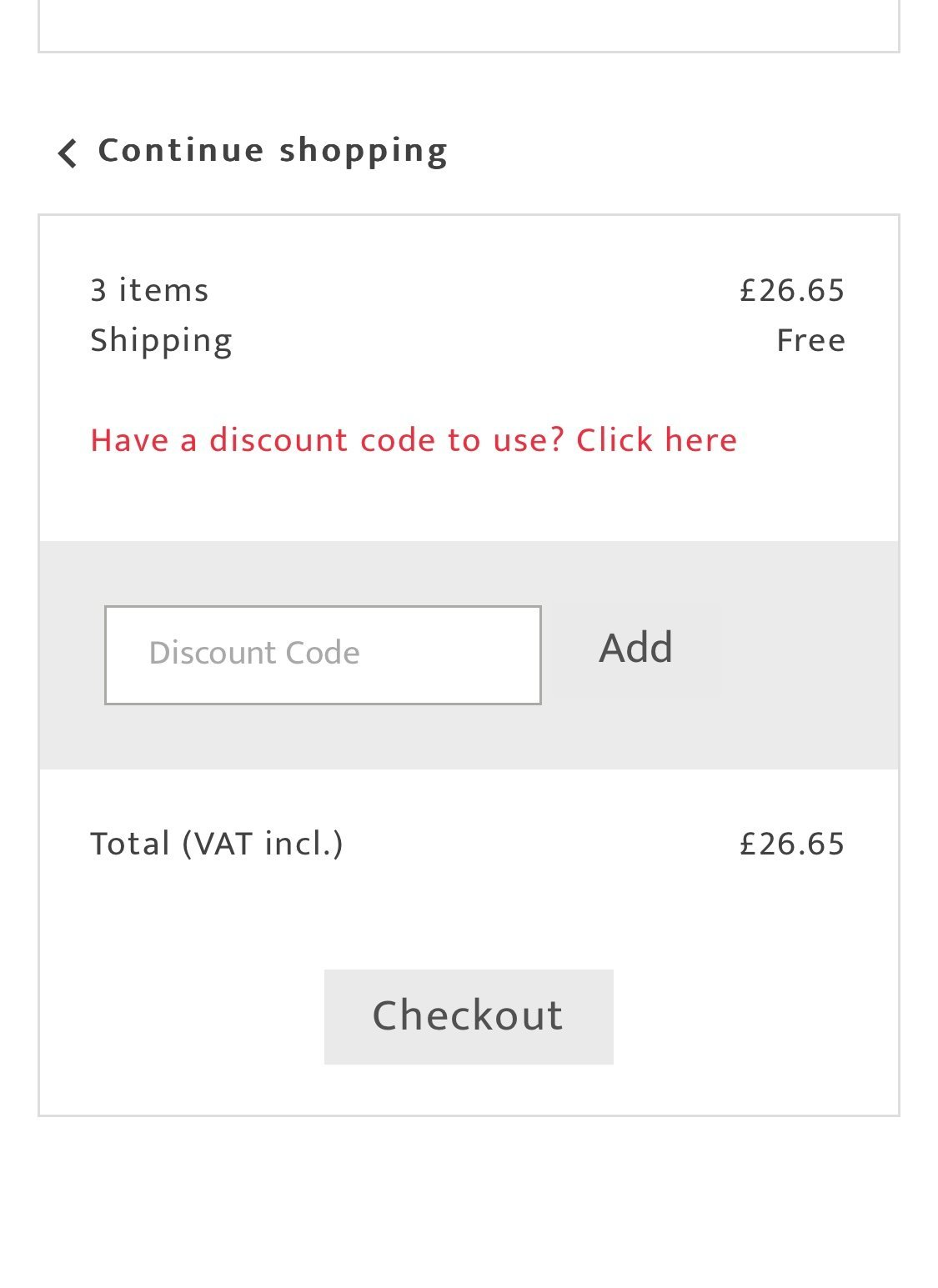Go back via Continue shopping link
938x1288 pixels.
click(272, 151)
